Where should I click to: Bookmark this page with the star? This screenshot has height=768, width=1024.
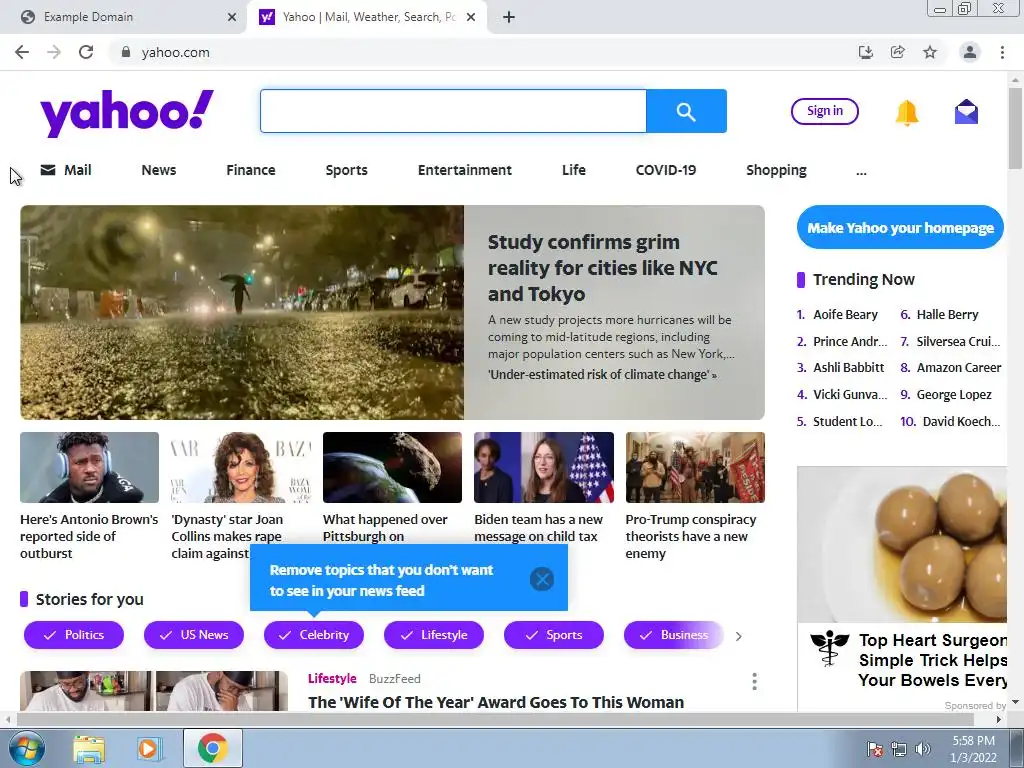click(930, 52)
